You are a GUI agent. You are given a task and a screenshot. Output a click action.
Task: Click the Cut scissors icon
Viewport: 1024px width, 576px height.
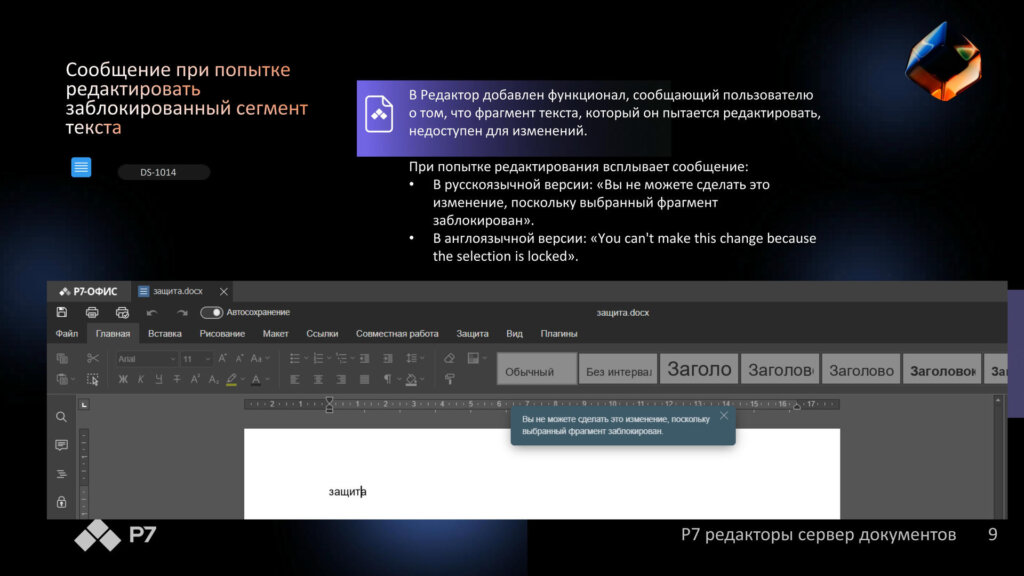click(92, 358)
